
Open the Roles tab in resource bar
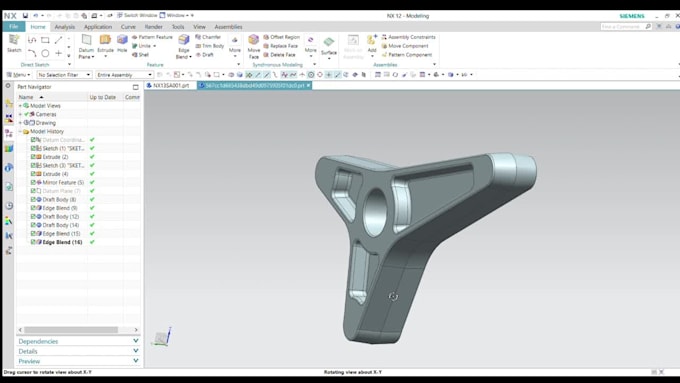point(9,250)
